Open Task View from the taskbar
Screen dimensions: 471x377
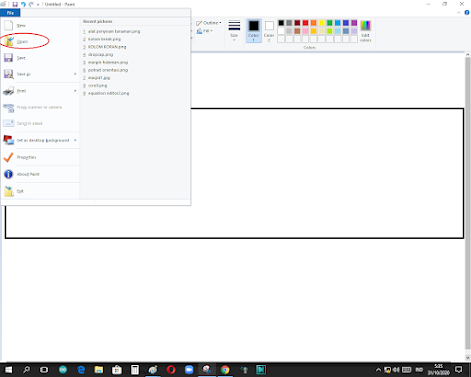click(x=44, y=370)
